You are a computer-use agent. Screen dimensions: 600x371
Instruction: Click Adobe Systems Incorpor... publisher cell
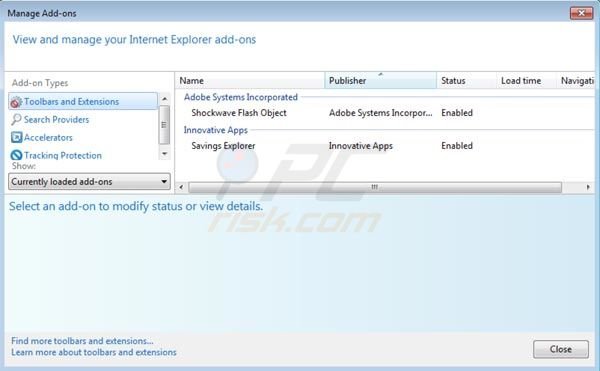coord(380,113)
